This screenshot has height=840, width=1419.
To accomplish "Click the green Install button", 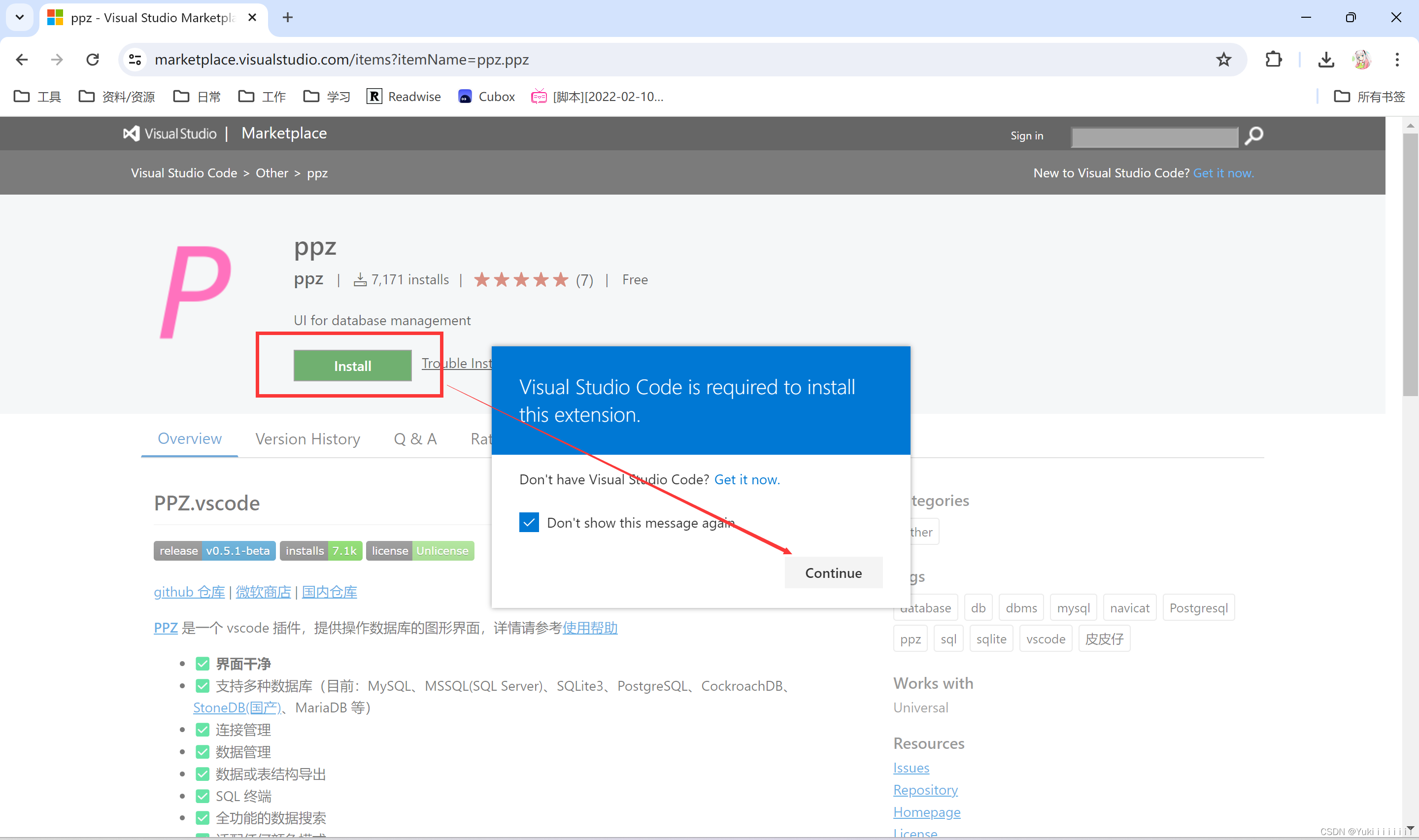I will [x=352, y=366].
